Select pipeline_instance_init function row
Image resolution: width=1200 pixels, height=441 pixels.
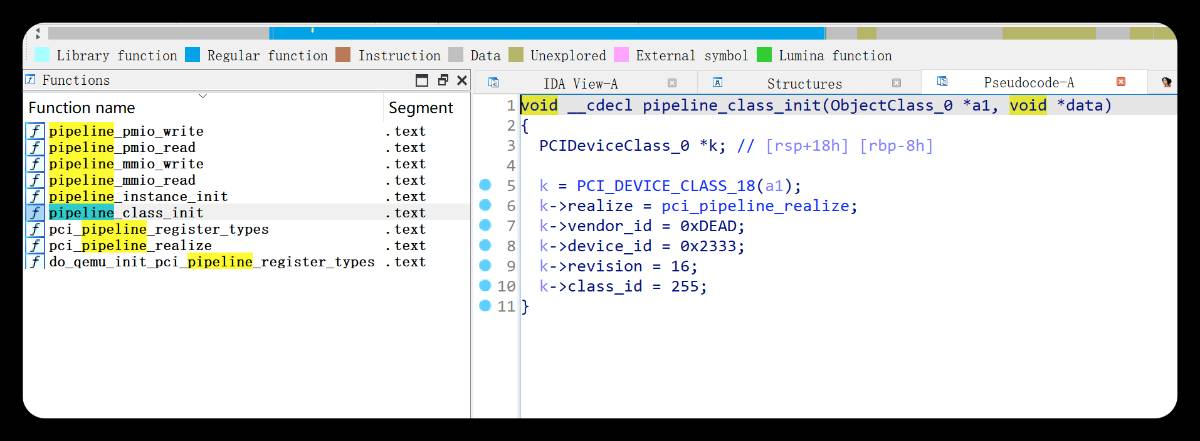[246, 196]
